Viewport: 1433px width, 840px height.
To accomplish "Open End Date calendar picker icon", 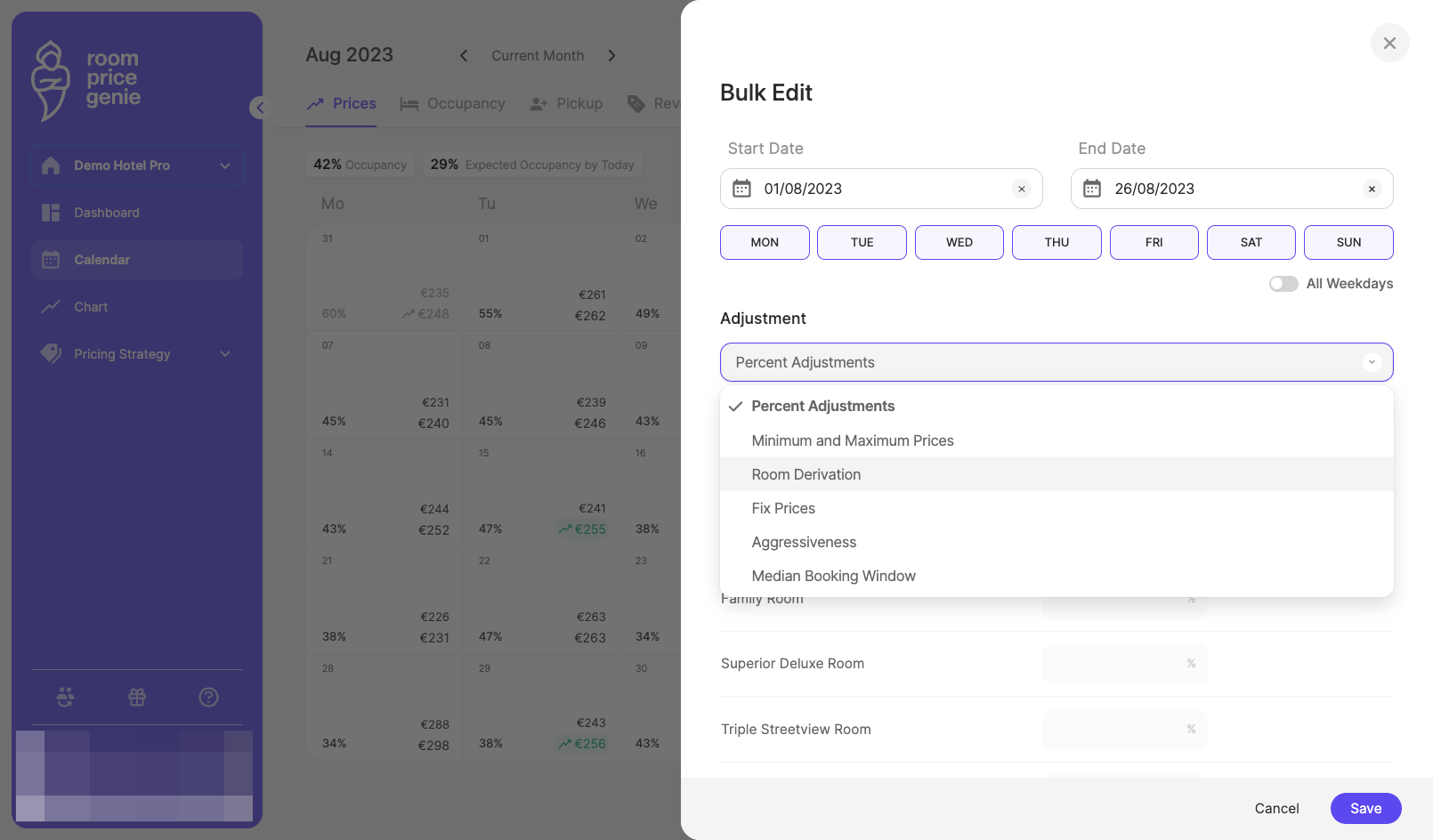I will (x=1092, y=189).
